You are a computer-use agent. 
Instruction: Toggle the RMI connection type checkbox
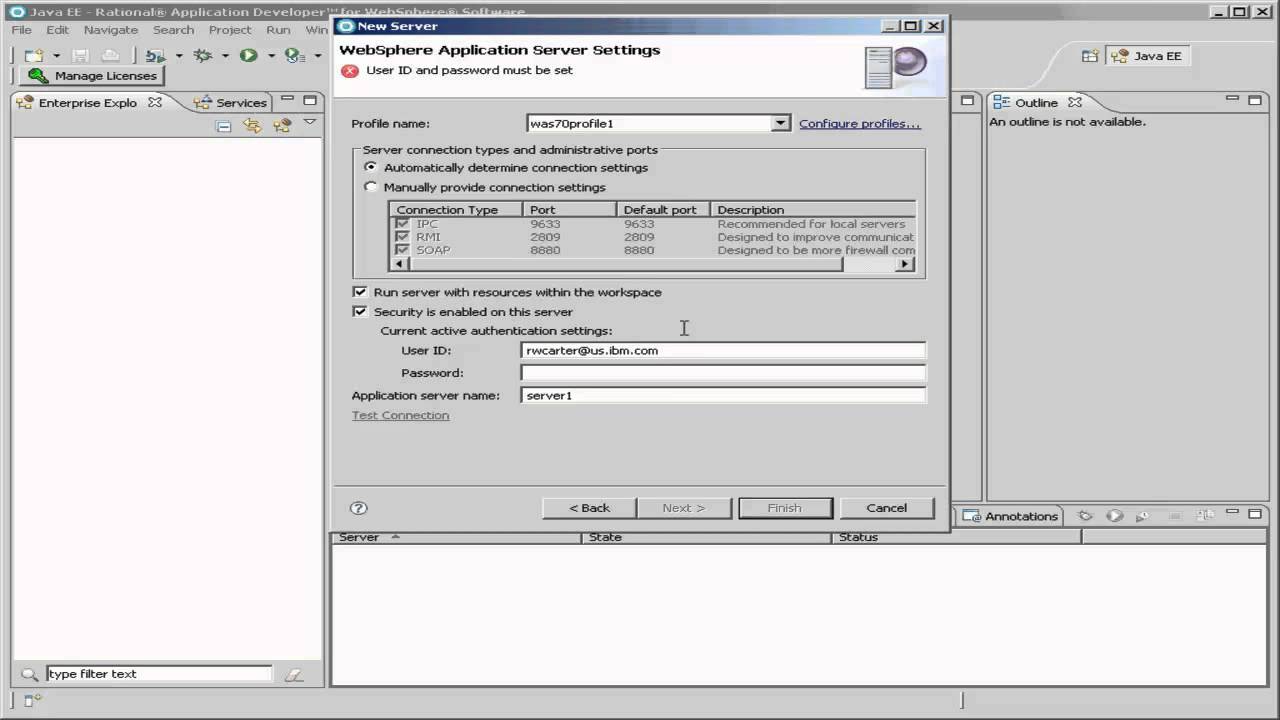coord(402,237)
